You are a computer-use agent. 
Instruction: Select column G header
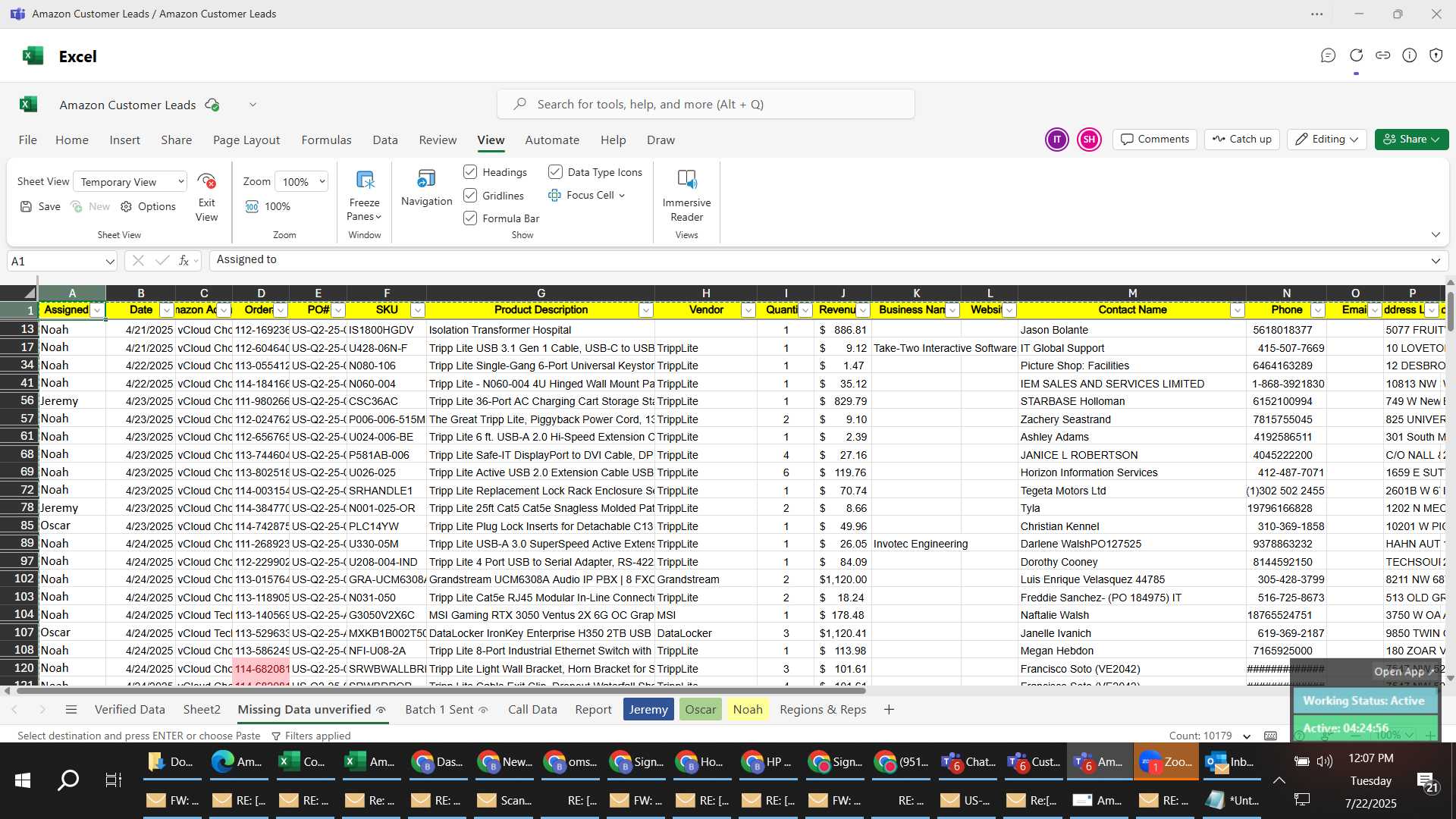[541, 293]
